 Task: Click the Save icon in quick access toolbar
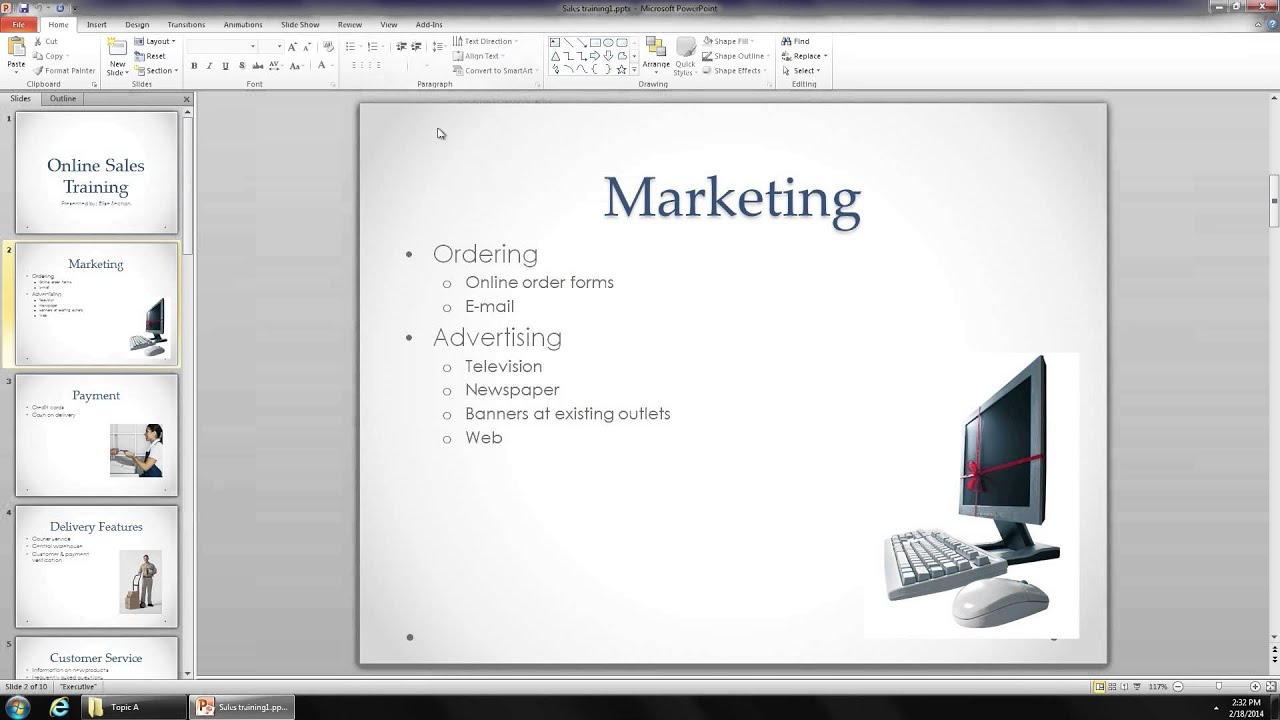click(23, 8)
